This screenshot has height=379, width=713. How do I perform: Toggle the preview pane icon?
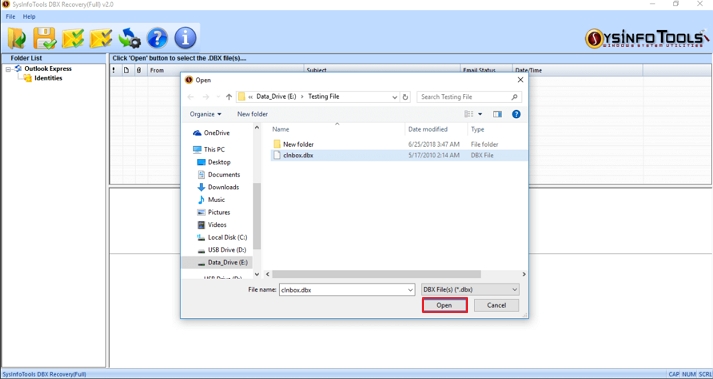[497, 114]
